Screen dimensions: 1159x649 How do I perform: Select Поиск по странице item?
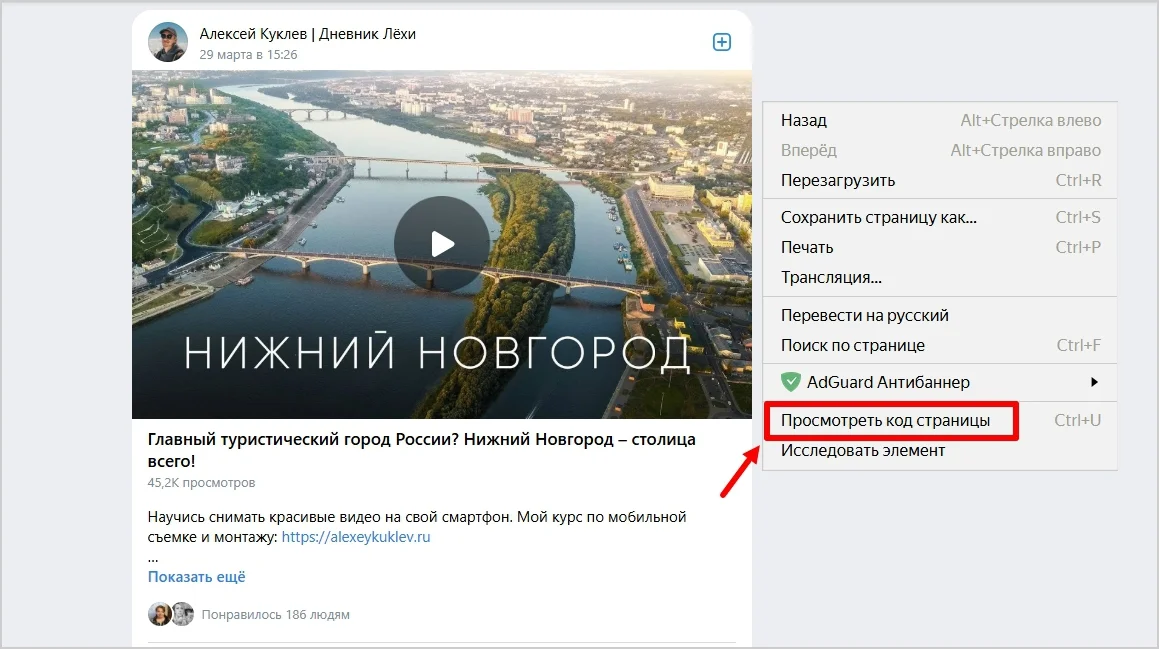(852, 345)
